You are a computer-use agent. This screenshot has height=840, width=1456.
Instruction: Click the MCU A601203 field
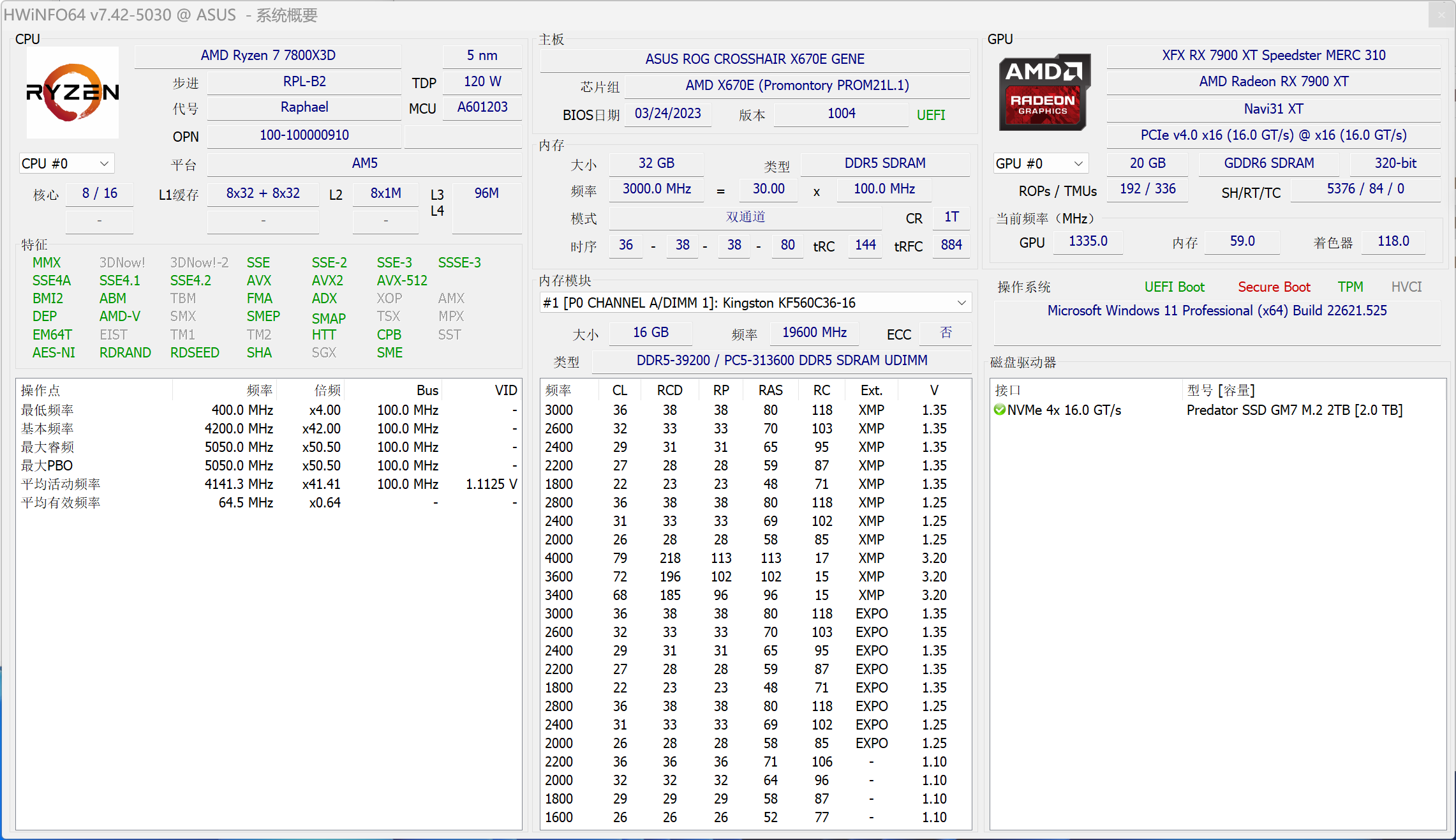click(x=482, y=107)
